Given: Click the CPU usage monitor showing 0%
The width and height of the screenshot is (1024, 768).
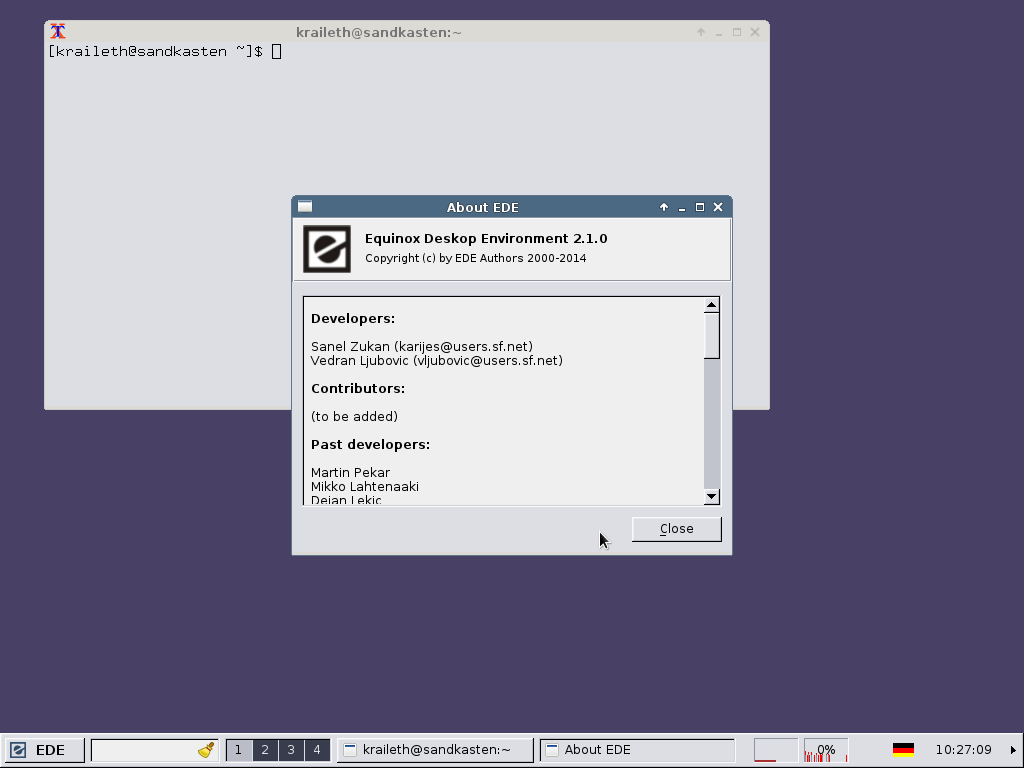Looking at the screenshot, I should 826,750.
